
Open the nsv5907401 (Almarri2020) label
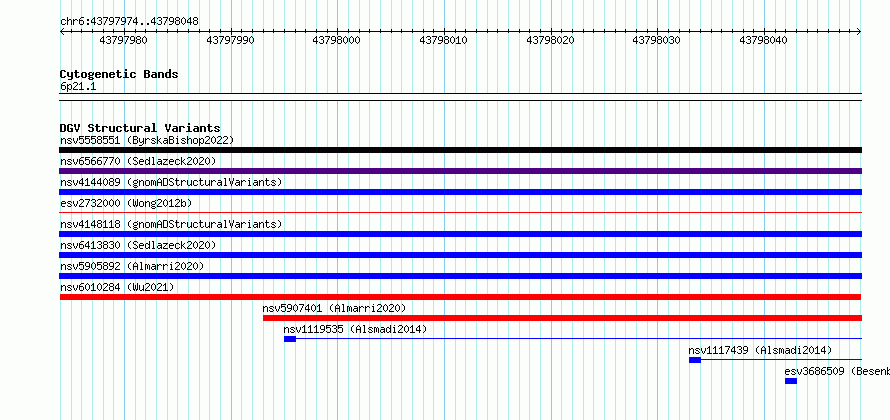pyautogui.click(x=334, y=308)
